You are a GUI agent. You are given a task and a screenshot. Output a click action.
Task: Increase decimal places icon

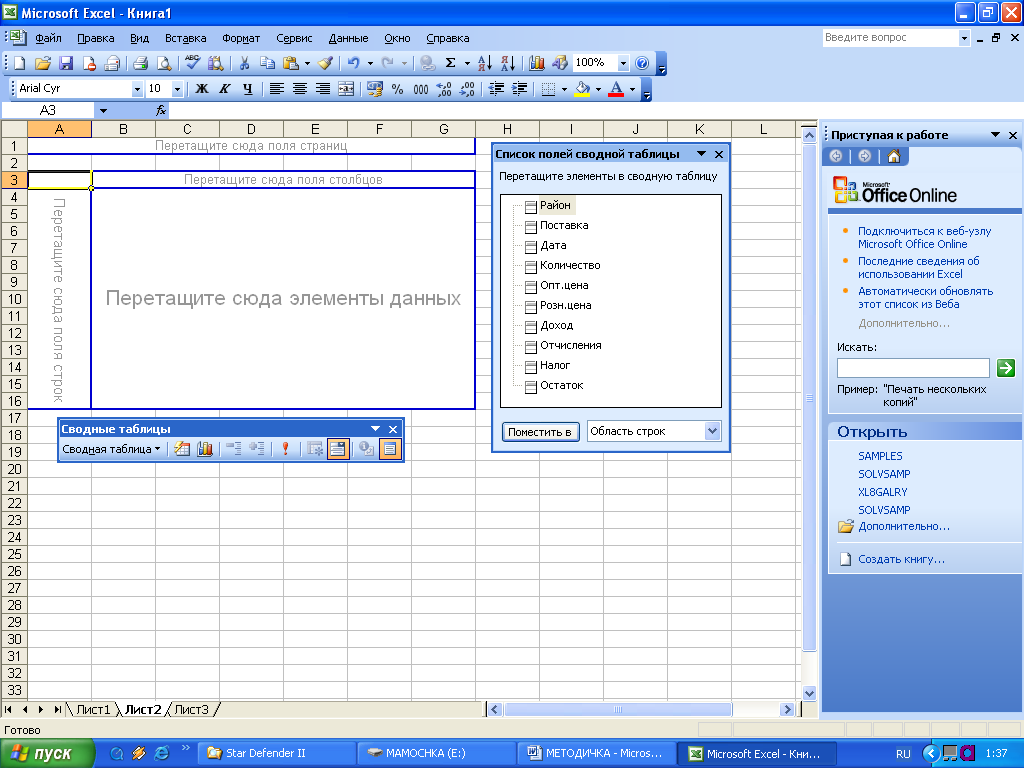point(444,89)
